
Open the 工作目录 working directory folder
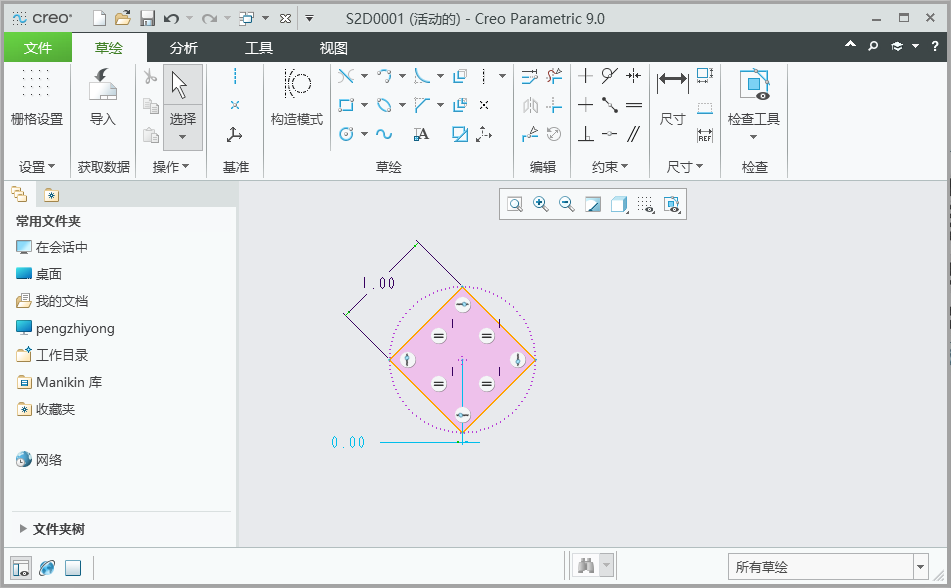click(x=52, y=355)
